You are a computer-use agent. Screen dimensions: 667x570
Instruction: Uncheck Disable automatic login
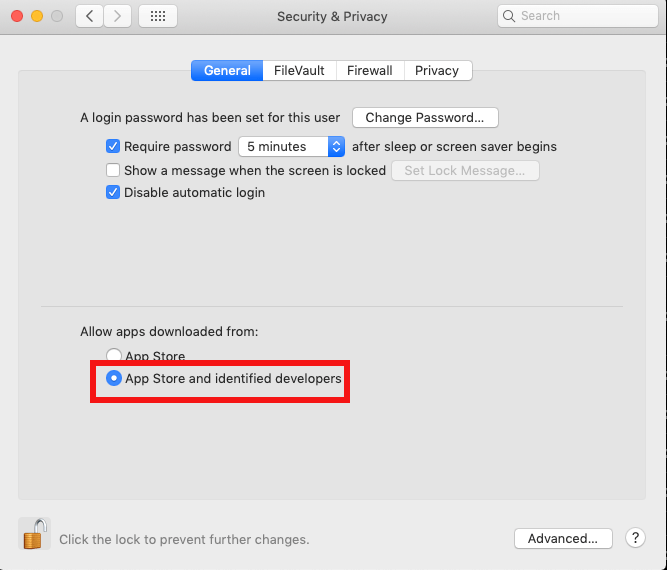[113, 192]
